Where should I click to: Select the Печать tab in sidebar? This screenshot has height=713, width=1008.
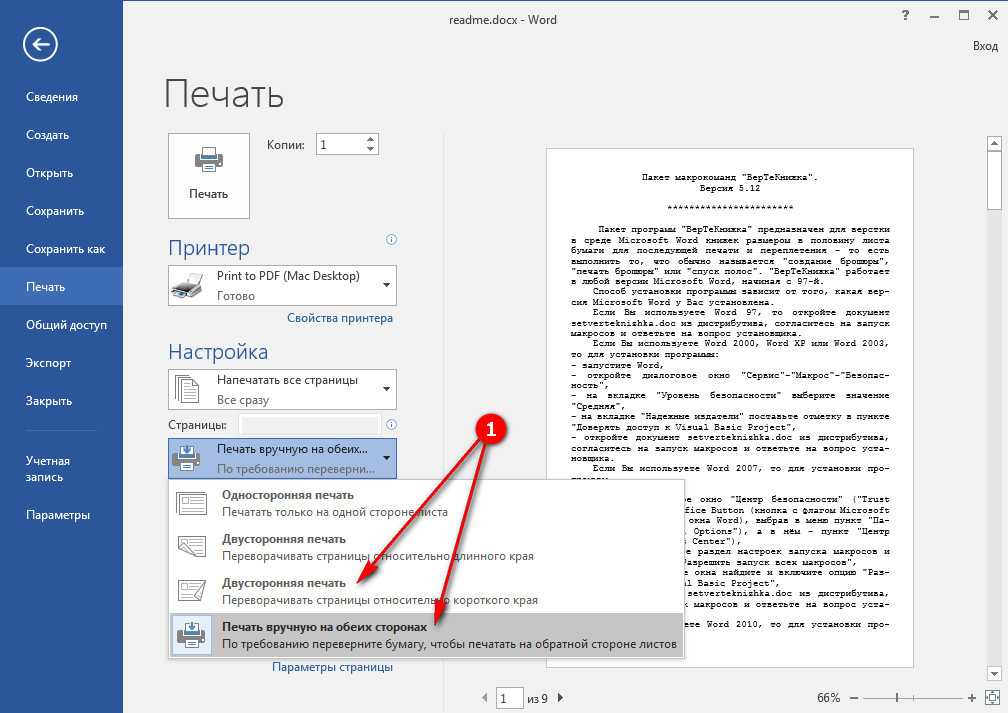[x=61, y=287]
